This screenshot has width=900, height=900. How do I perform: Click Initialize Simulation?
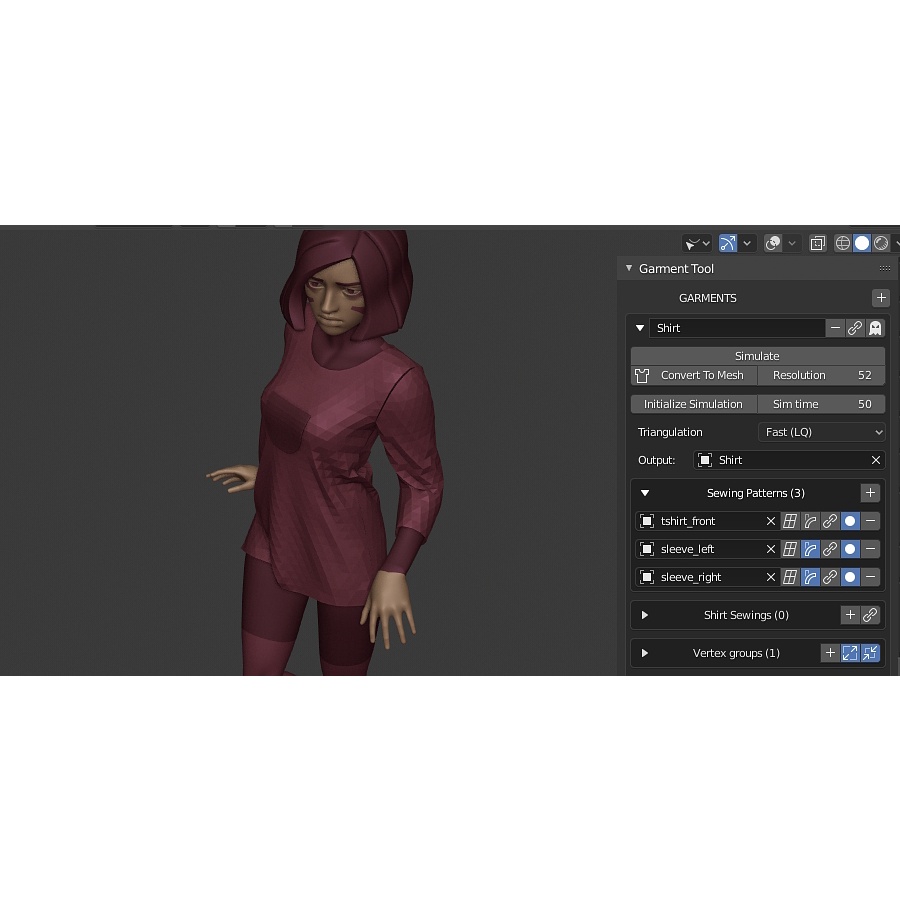(x=694, y=404)
